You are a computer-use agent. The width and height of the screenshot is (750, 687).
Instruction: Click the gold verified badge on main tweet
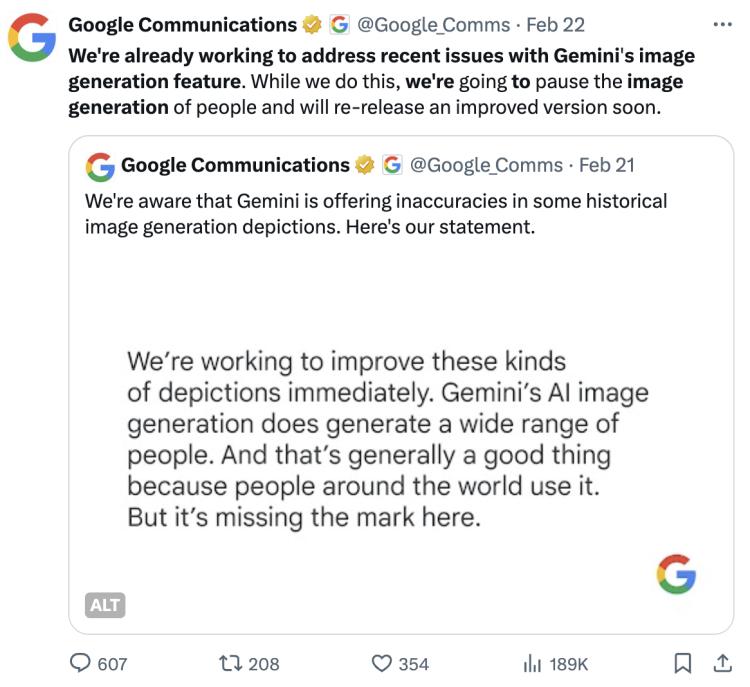(x=313, y=25)
